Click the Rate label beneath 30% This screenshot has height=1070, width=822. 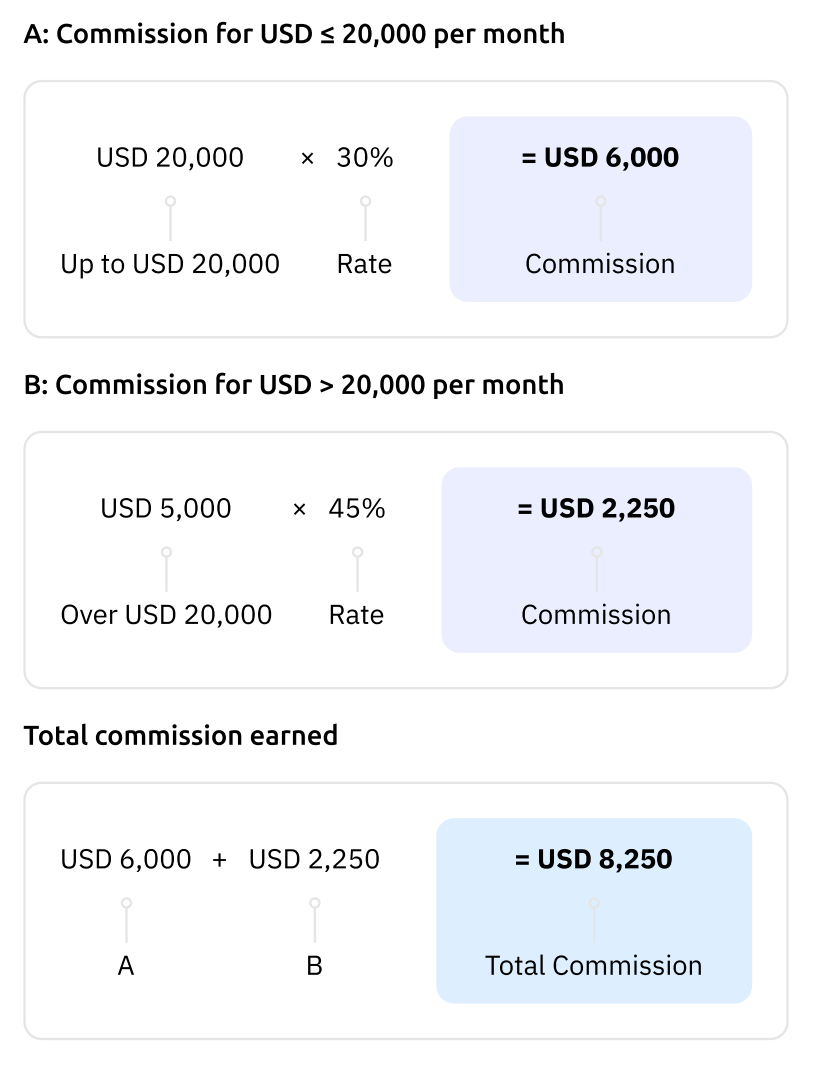[x=364, y=264]
